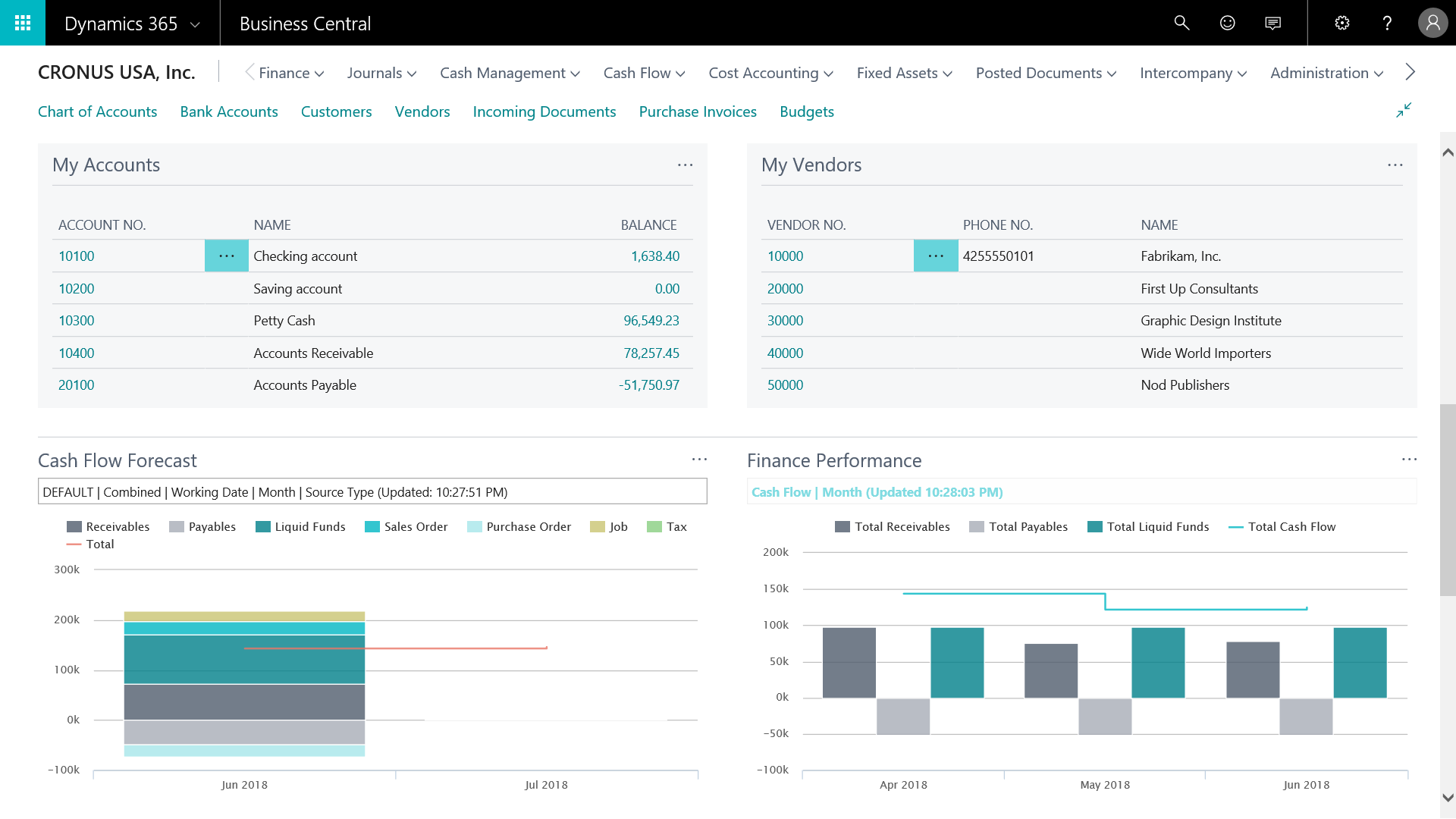The height and width of the screenshot is (819, 1456).
Task: Toggle Purchase Order legend entry
Action: pos(519,527)
